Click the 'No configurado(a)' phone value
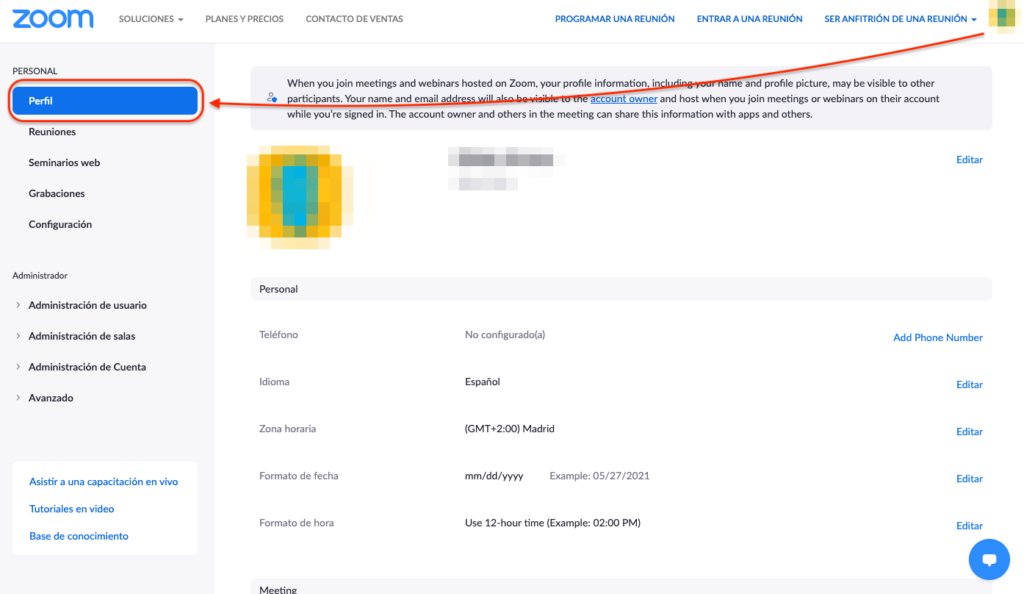This screenshot has width=1024, height=594. click(505, 335)
